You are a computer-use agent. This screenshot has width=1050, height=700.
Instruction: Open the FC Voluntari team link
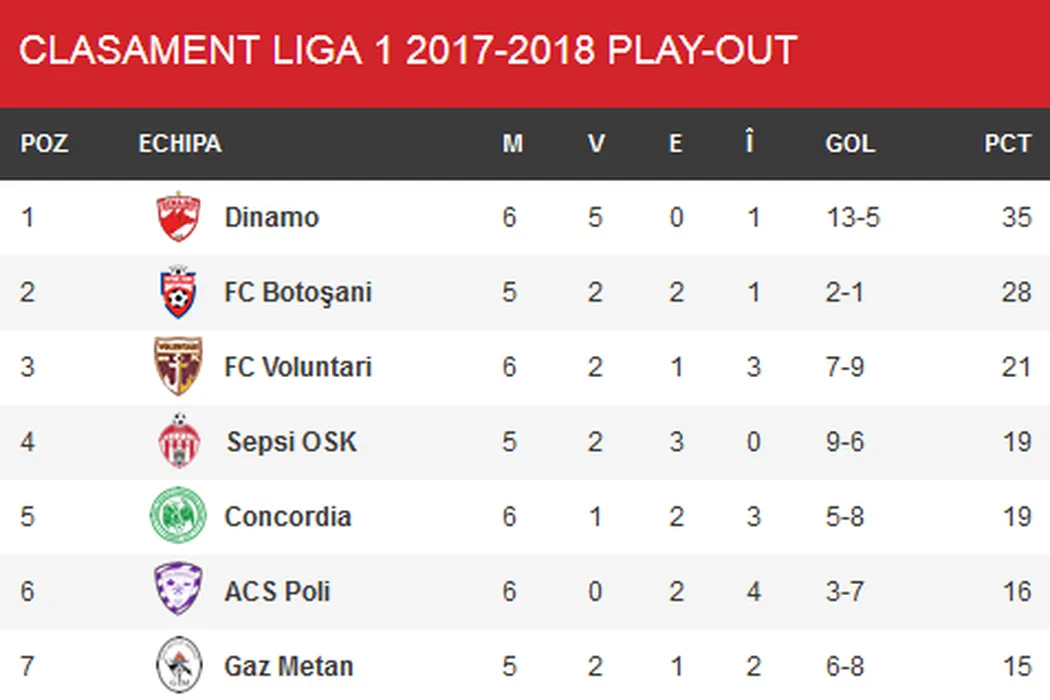[298, 367]
